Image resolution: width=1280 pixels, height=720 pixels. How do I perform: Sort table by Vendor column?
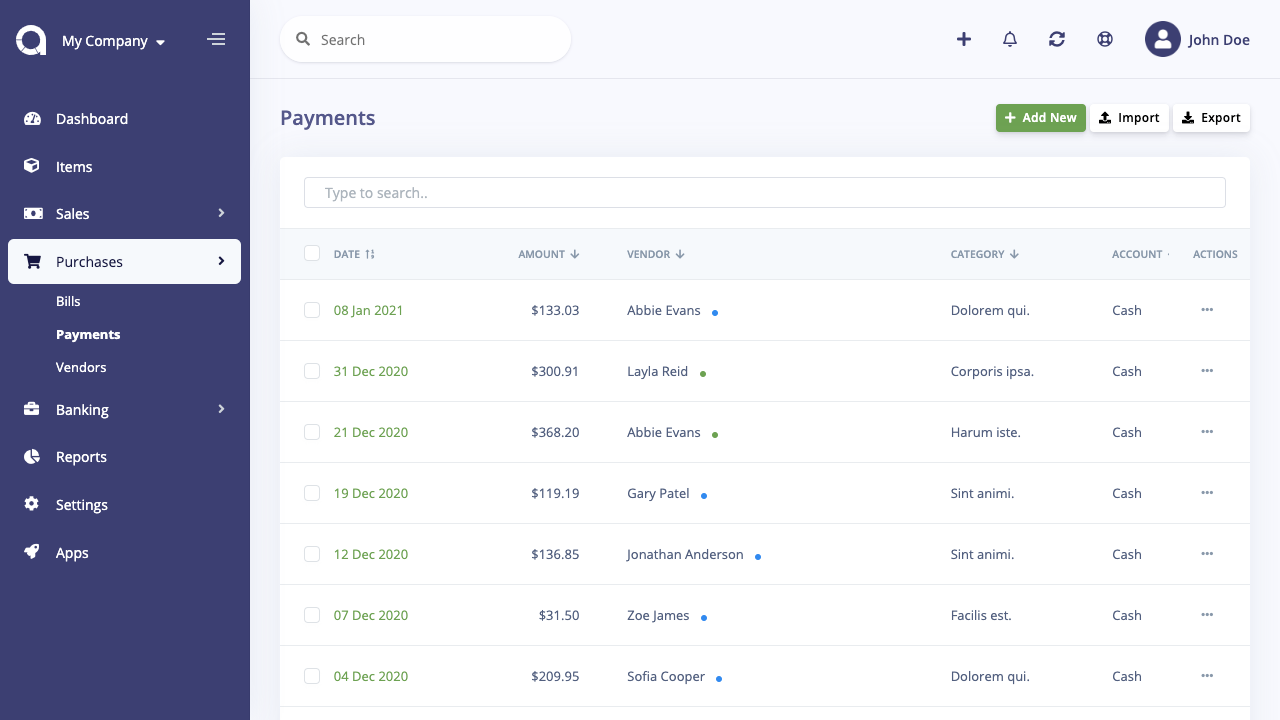tap(656, 254)
